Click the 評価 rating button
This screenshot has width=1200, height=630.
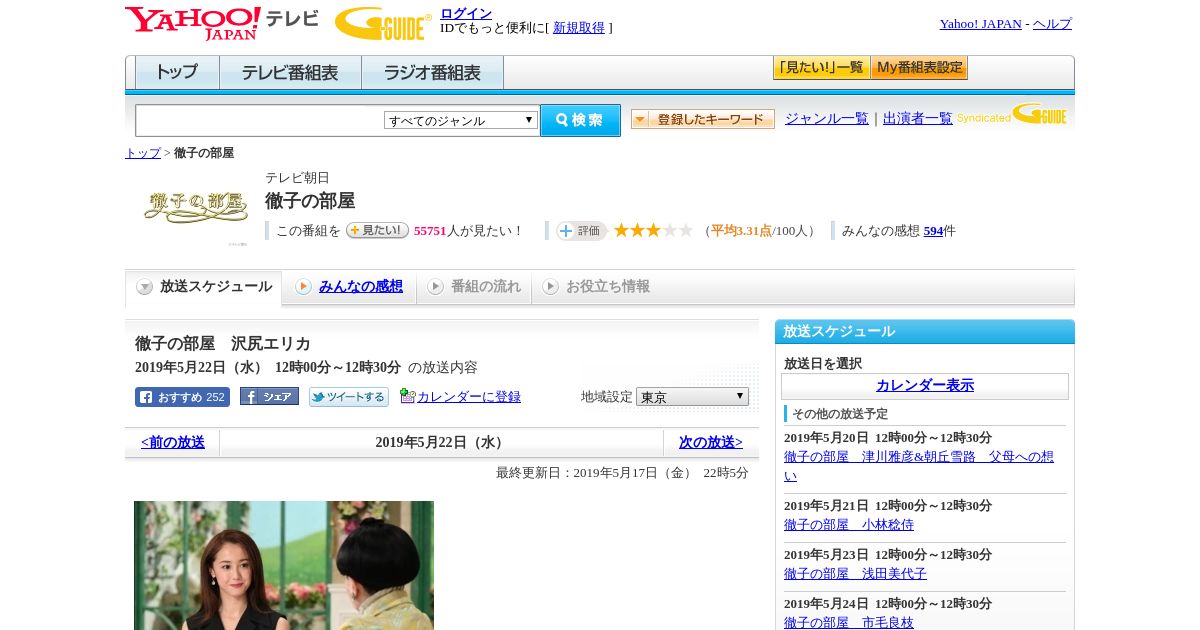581,231
